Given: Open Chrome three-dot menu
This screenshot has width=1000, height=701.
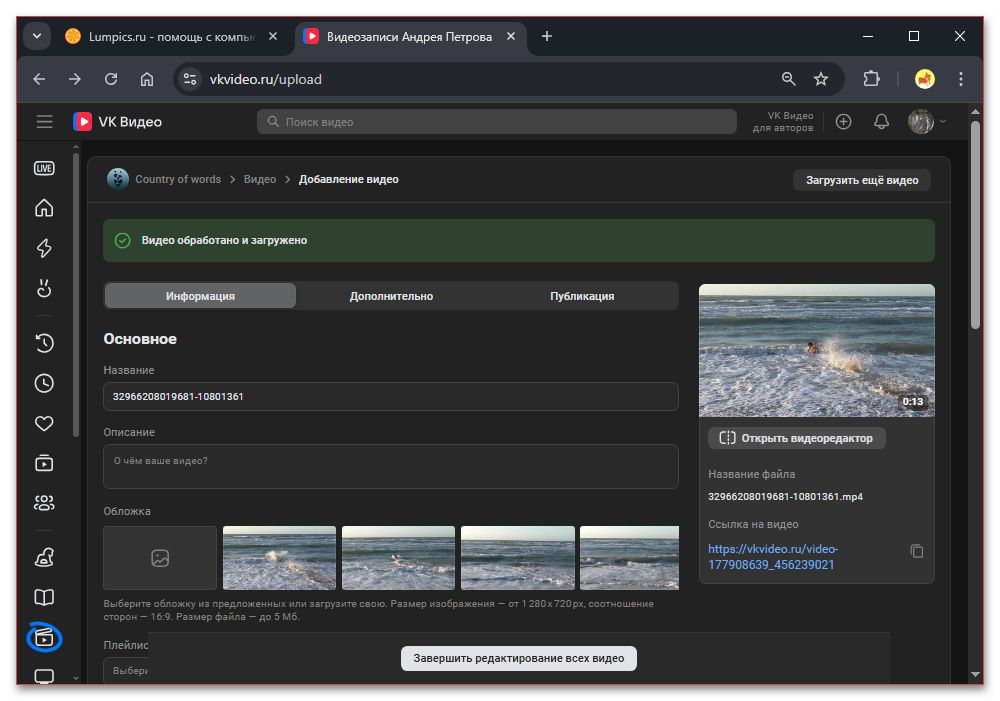Looking at the screenshot, I should [960, 79].
